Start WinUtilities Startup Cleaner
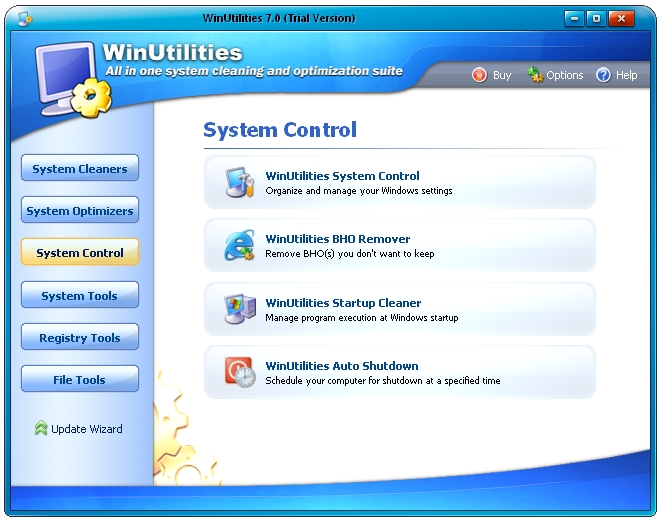The image size is (663, 525). point(343,303)
